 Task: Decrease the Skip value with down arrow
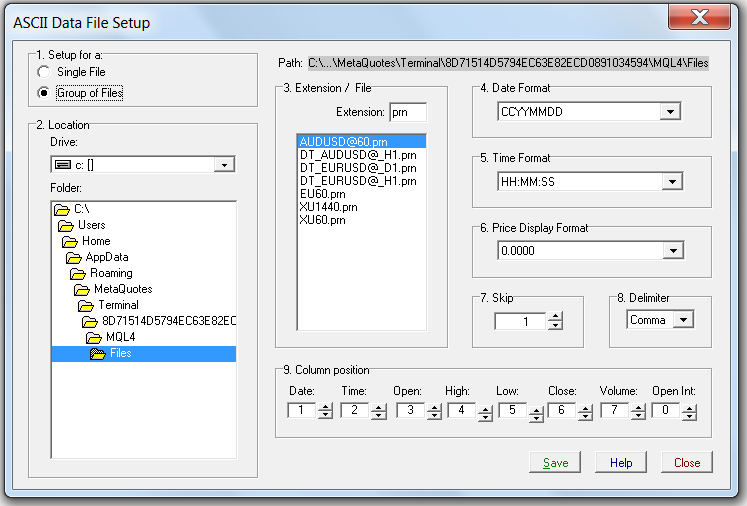(x=555, y=325)
